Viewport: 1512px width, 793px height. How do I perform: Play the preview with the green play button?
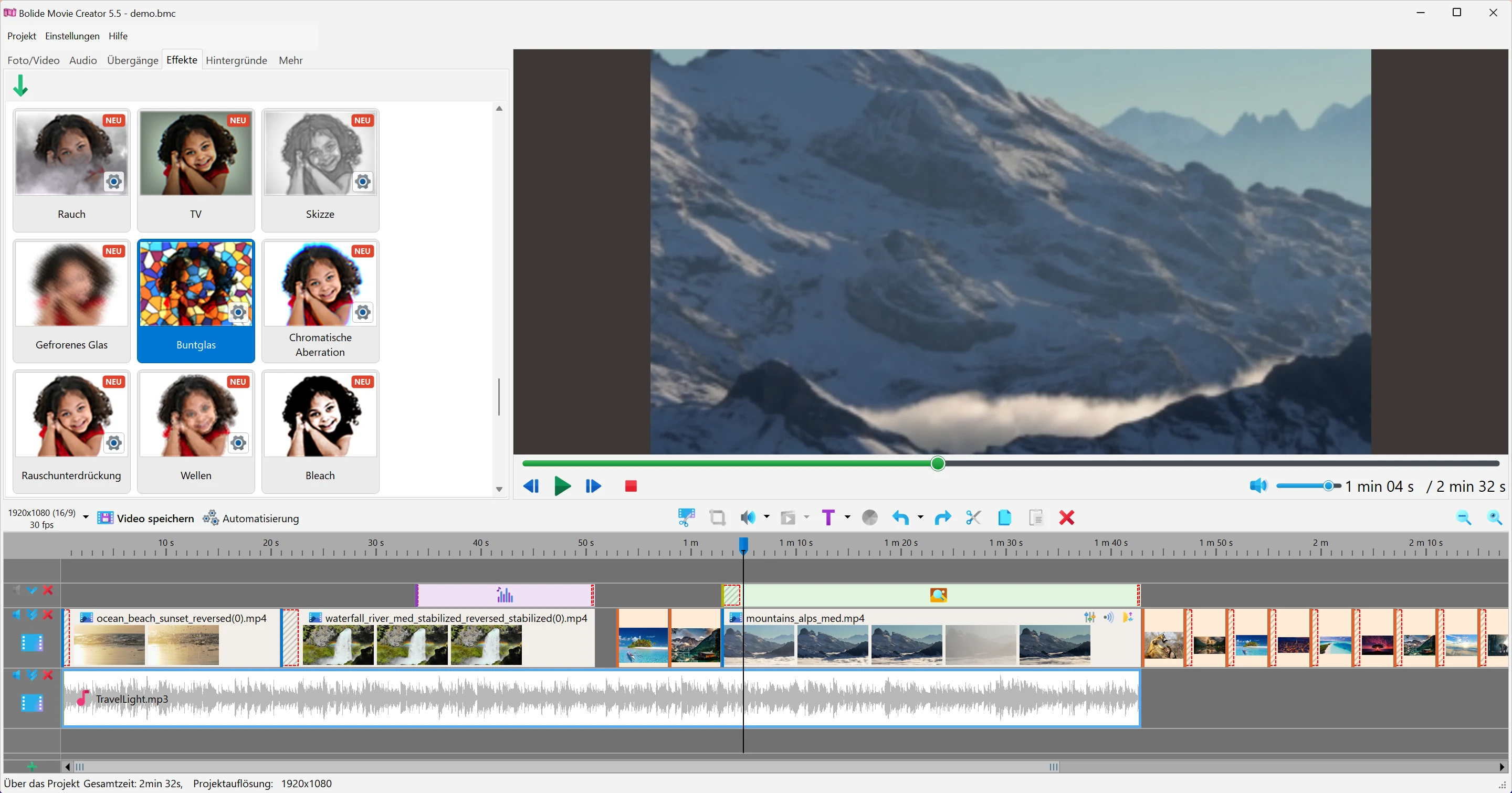562,485
